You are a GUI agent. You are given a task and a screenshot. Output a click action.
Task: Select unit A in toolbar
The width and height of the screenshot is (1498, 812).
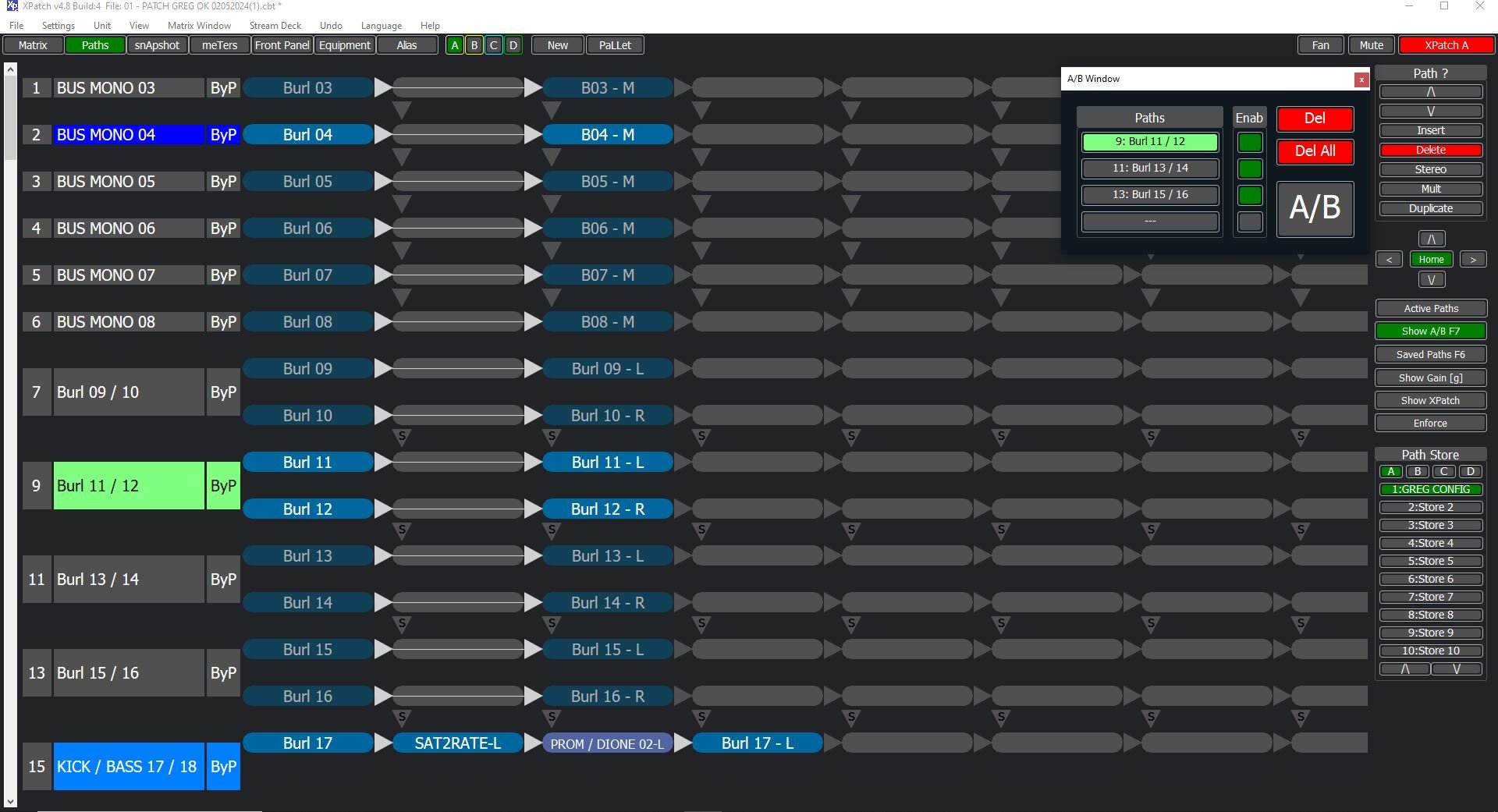click(455, 45)
